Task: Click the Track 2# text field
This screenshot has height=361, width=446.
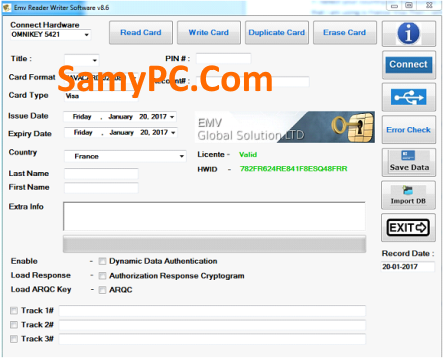Action: click(x=212, y=325)
